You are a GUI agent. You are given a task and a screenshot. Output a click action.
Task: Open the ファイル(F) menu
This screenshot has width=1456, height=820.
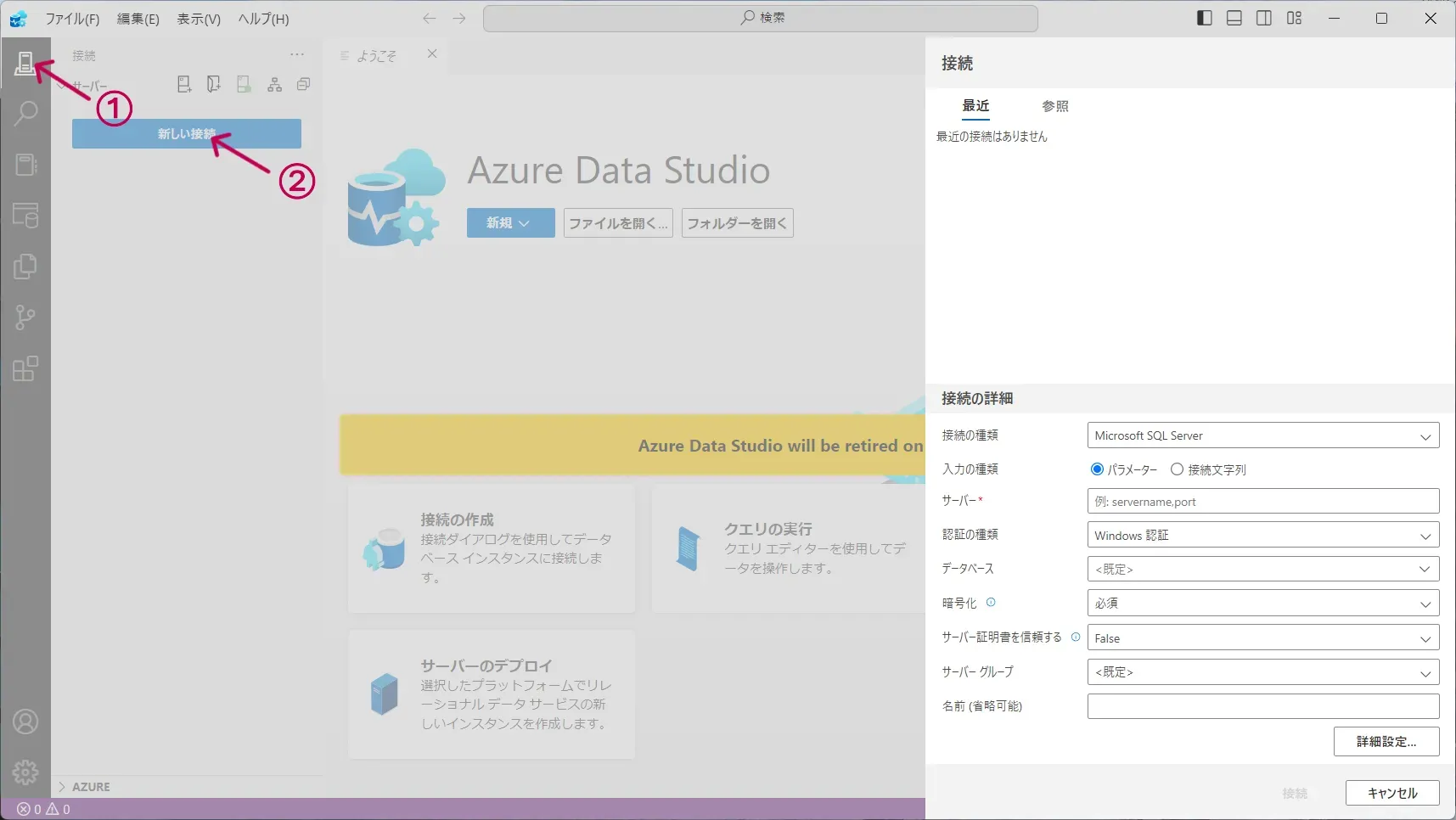(x=72, y=19)
